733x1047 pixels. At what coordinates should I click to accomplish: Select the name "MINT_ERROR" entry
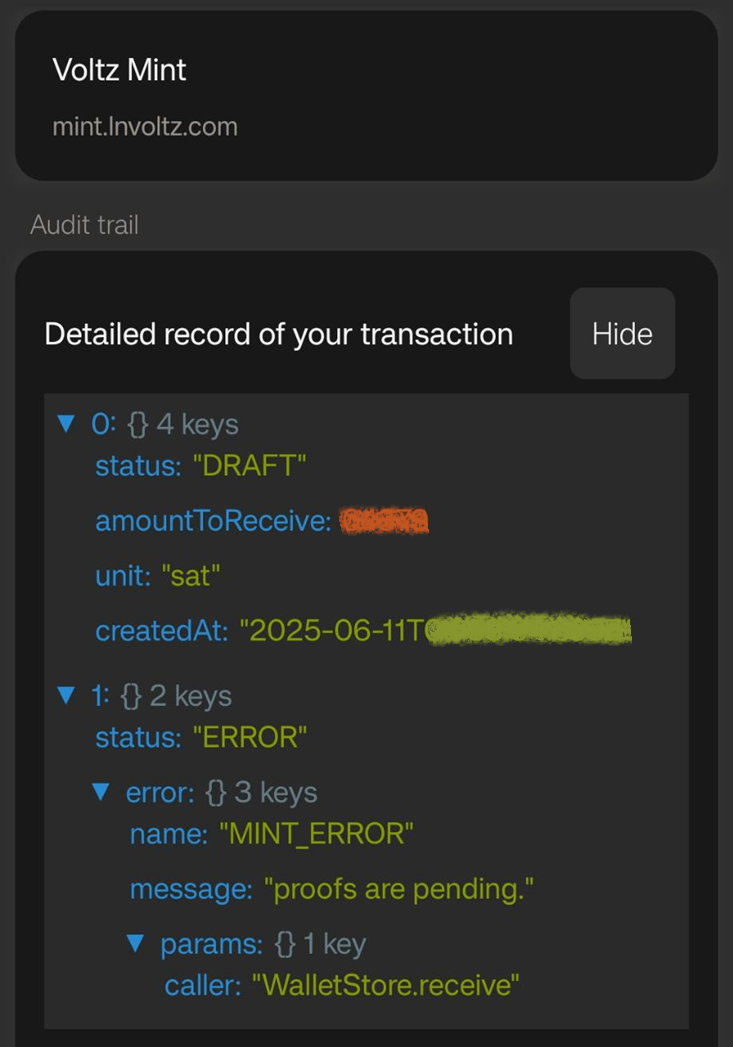tap(272, 834)
